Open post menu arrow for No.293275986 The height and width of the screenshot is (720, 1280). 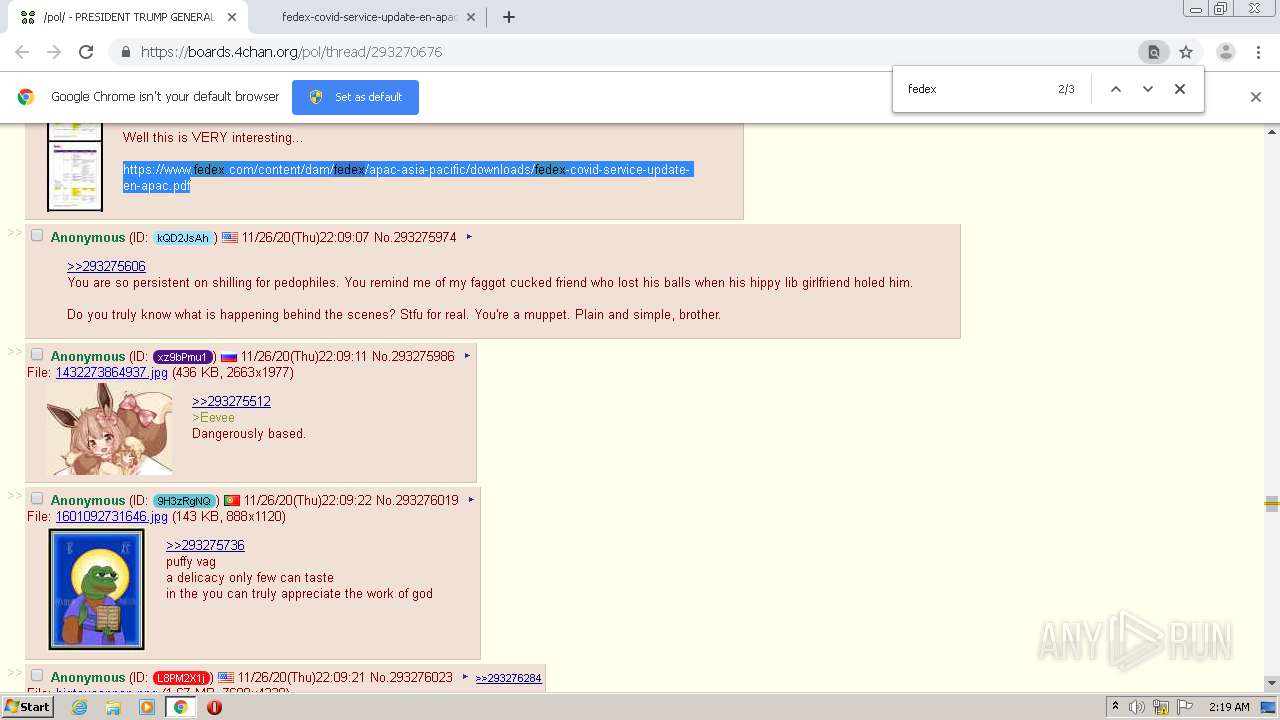click(467, 356)
